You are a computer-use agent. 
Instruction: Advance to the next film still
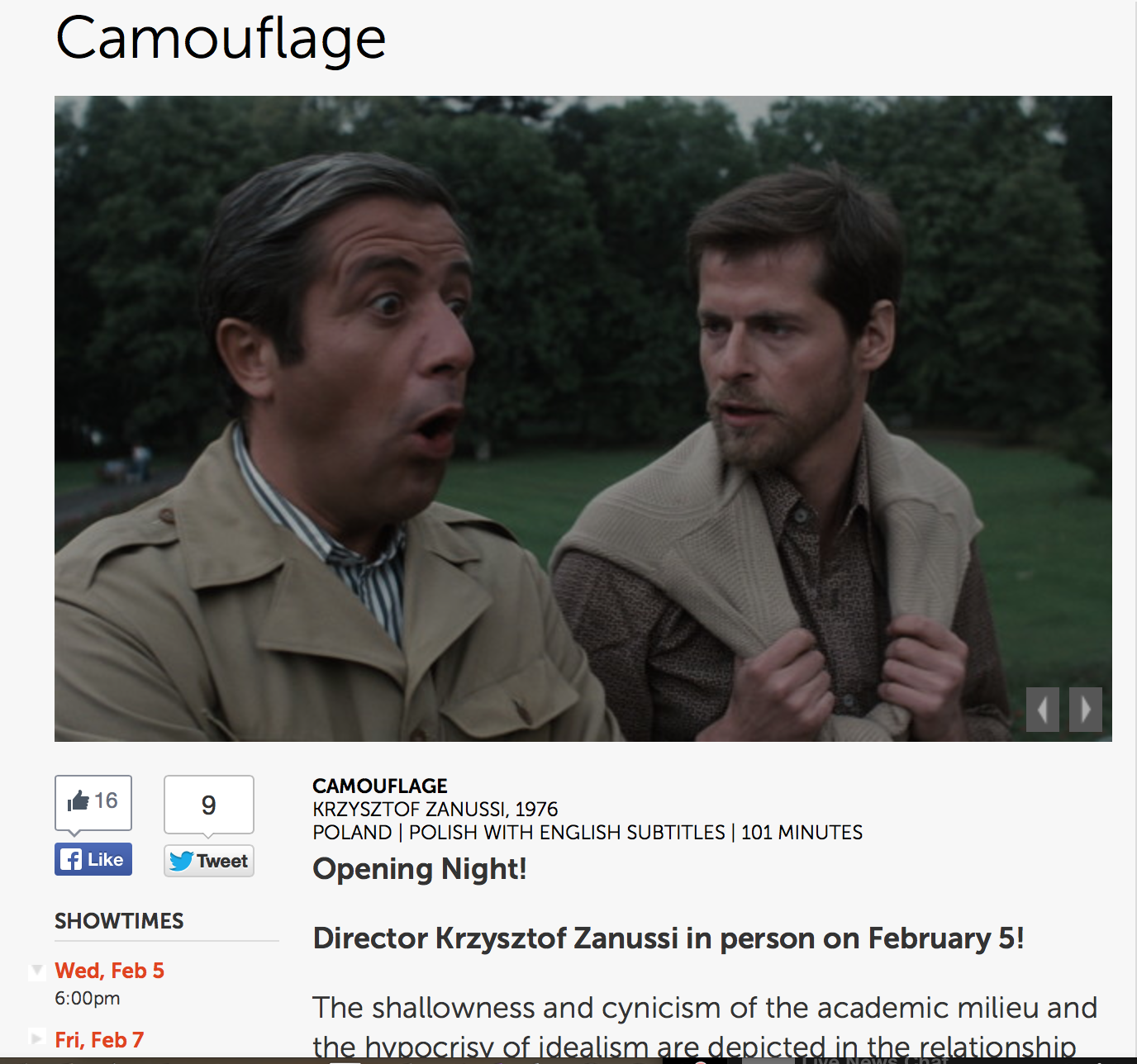1086,710
